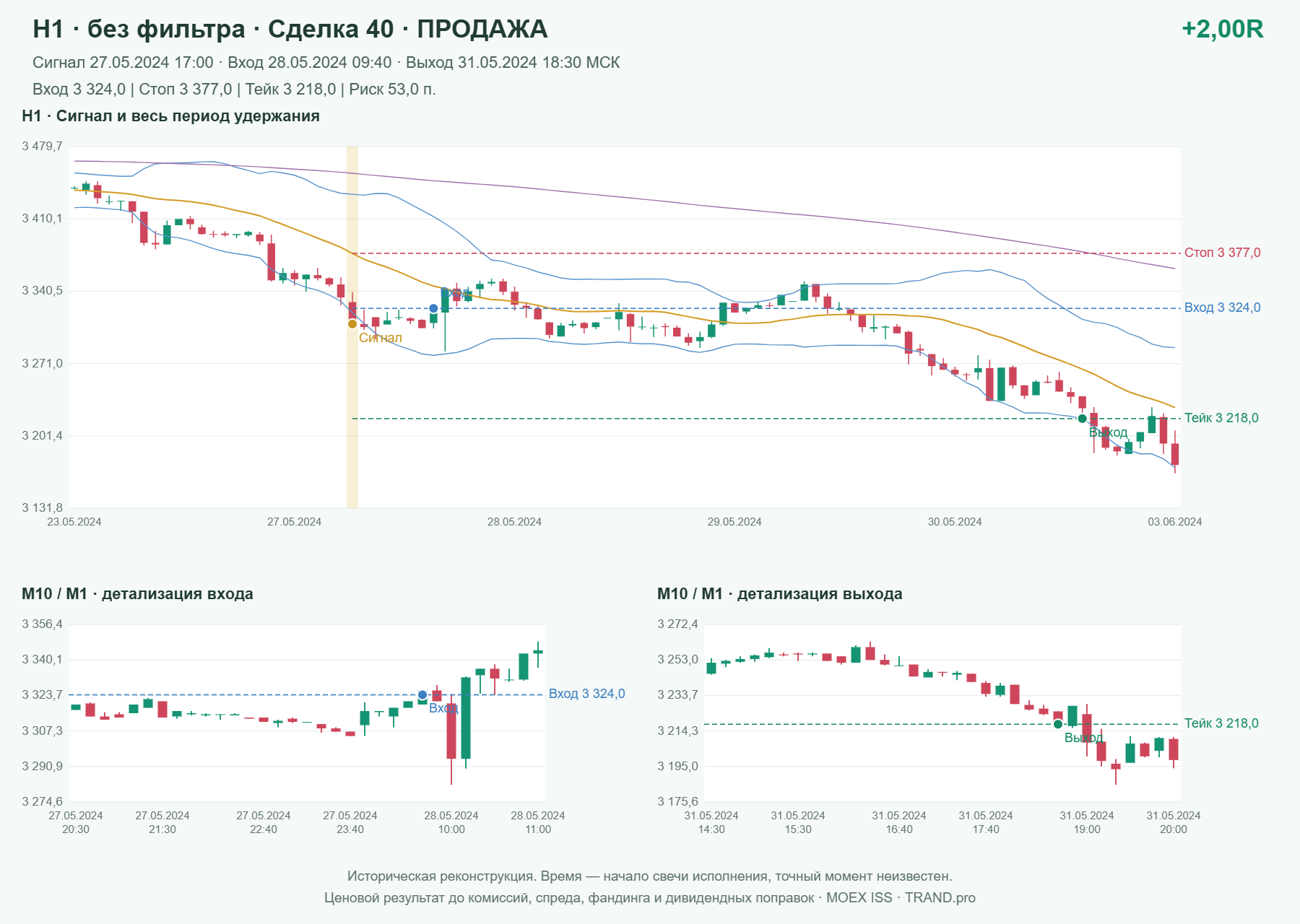Select the 3 340,5 price axis label

click(x=42, y=291)
